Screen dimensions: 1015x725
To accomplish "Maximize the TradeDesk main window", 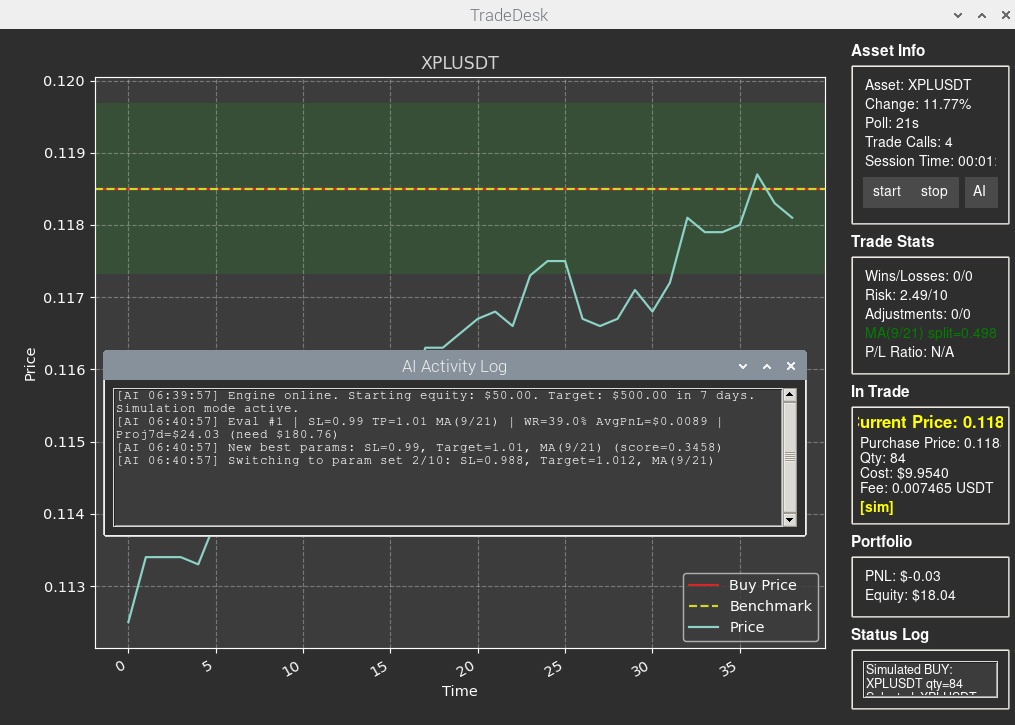I will (982, 15).
